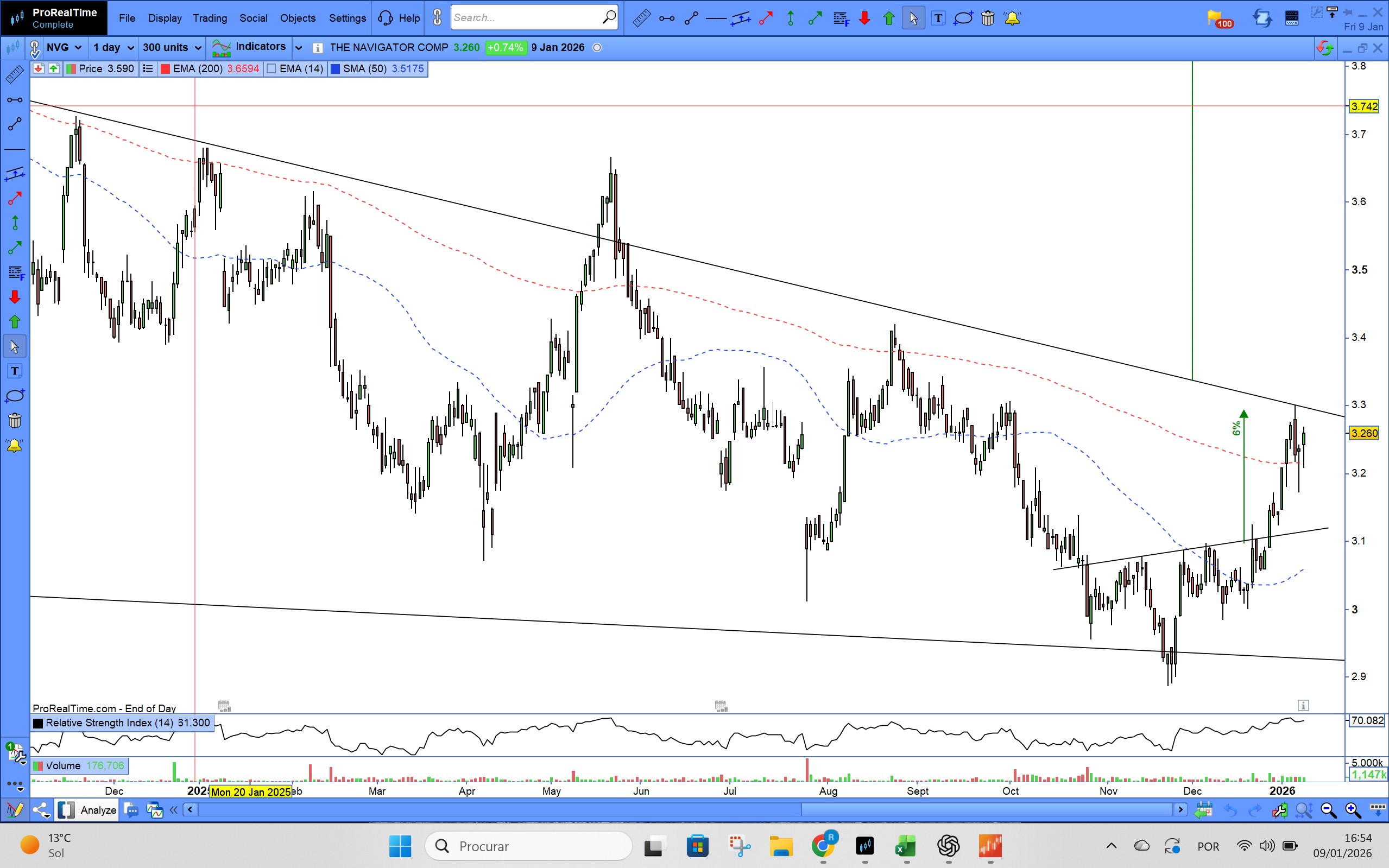The width and height of the screenshot is (1389, 868).
Task: Select the ellipse drawing tool
Action: [963, 18]
